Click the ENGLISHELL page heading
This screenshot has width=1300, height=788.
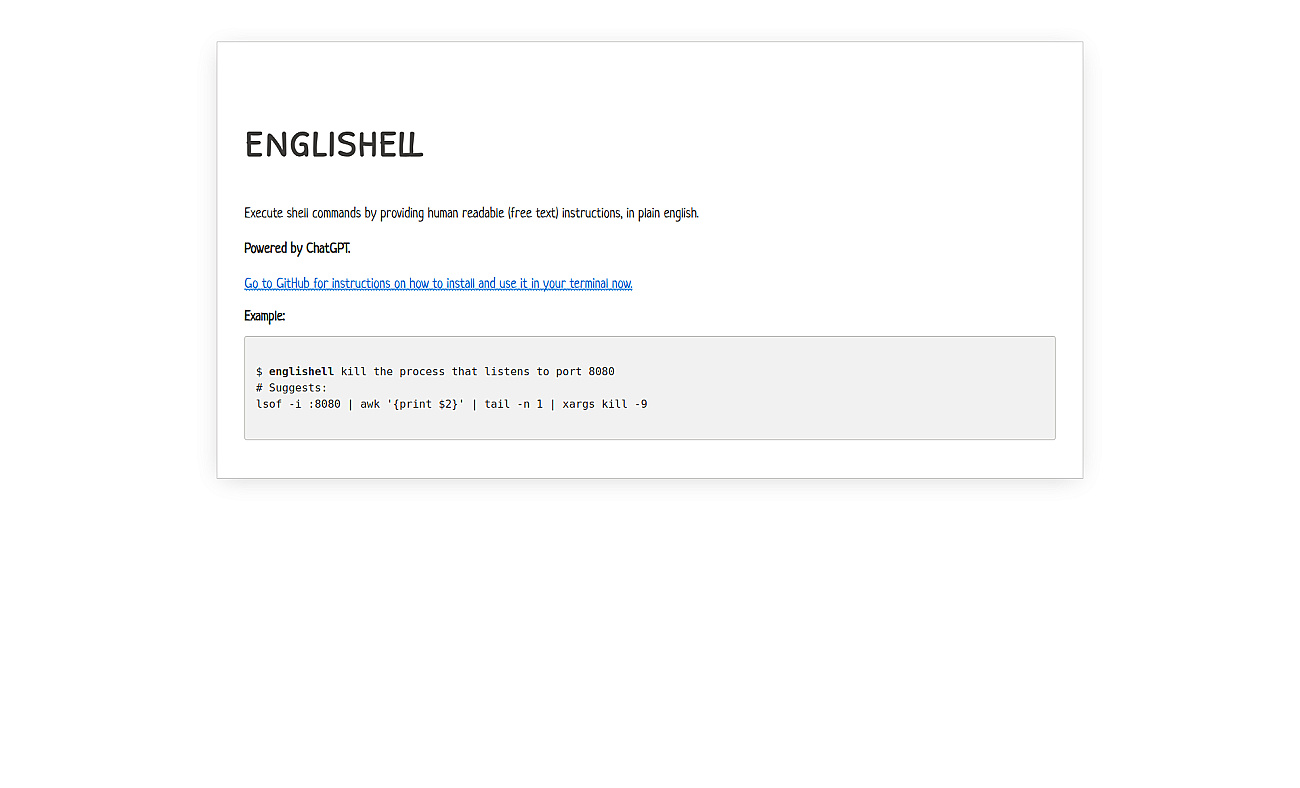[x=334, y=146]
